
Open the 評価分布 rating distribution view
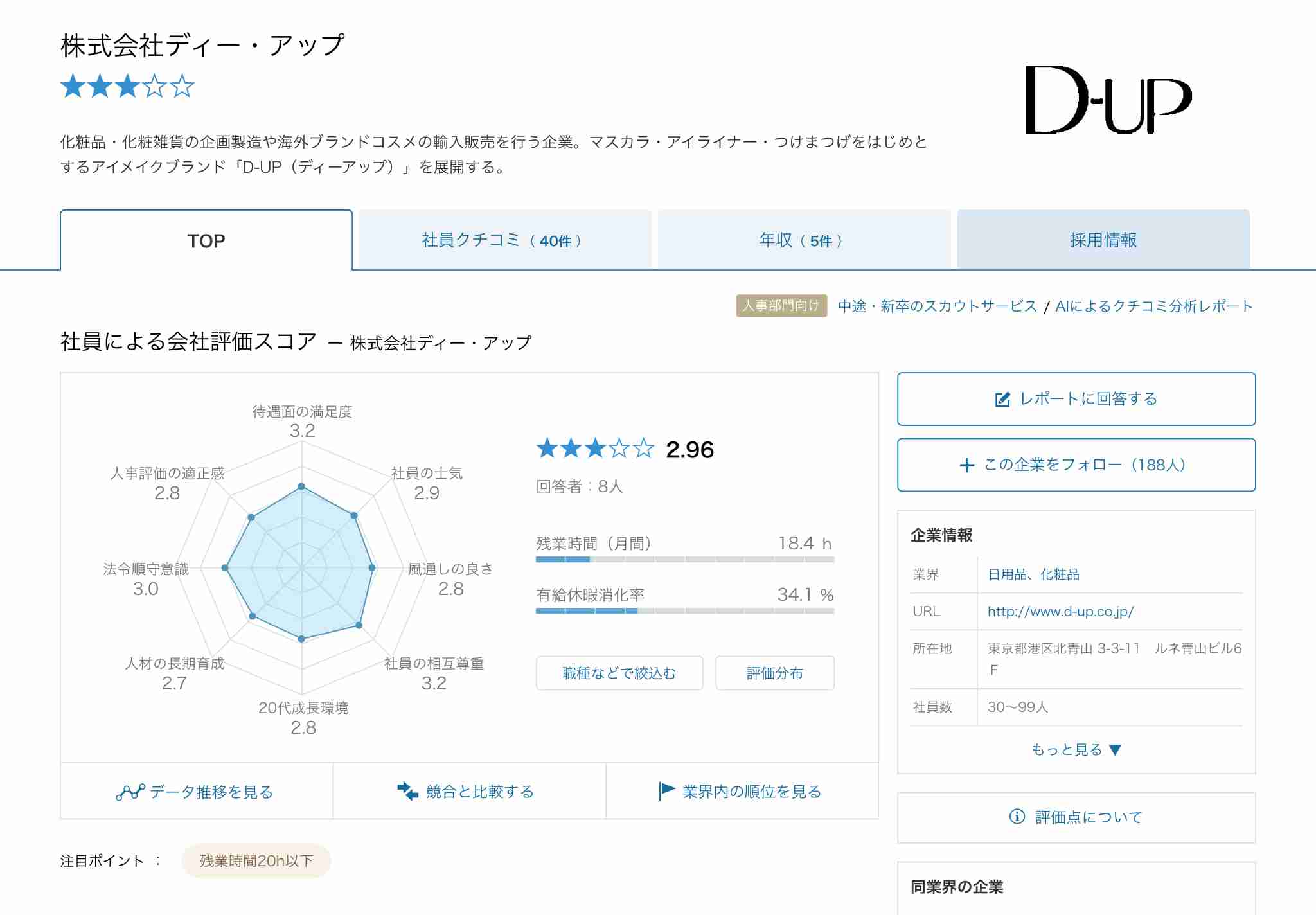(x=776, y=673)
